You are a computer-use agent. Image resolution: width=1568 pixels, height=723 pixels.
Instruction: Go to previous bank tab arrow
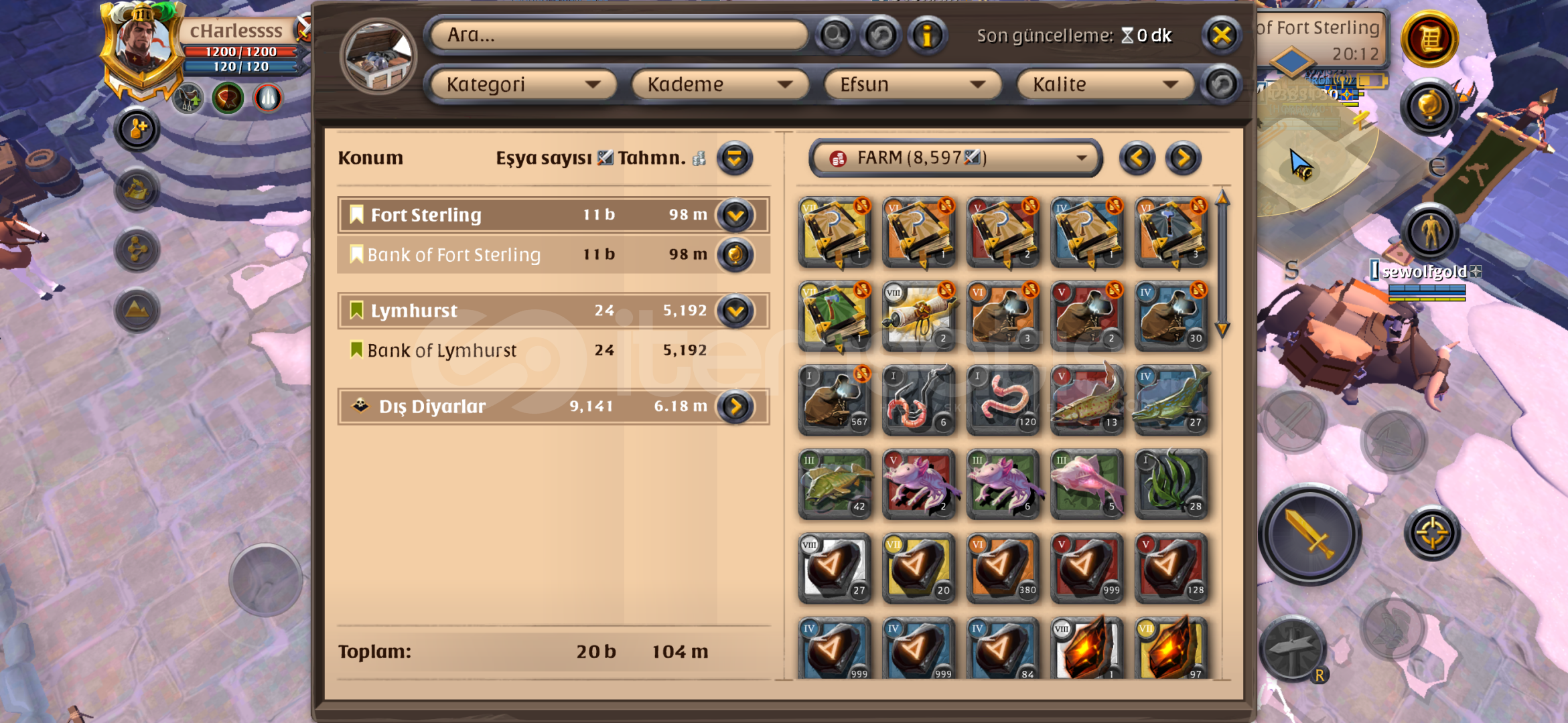pos(1137,158)
